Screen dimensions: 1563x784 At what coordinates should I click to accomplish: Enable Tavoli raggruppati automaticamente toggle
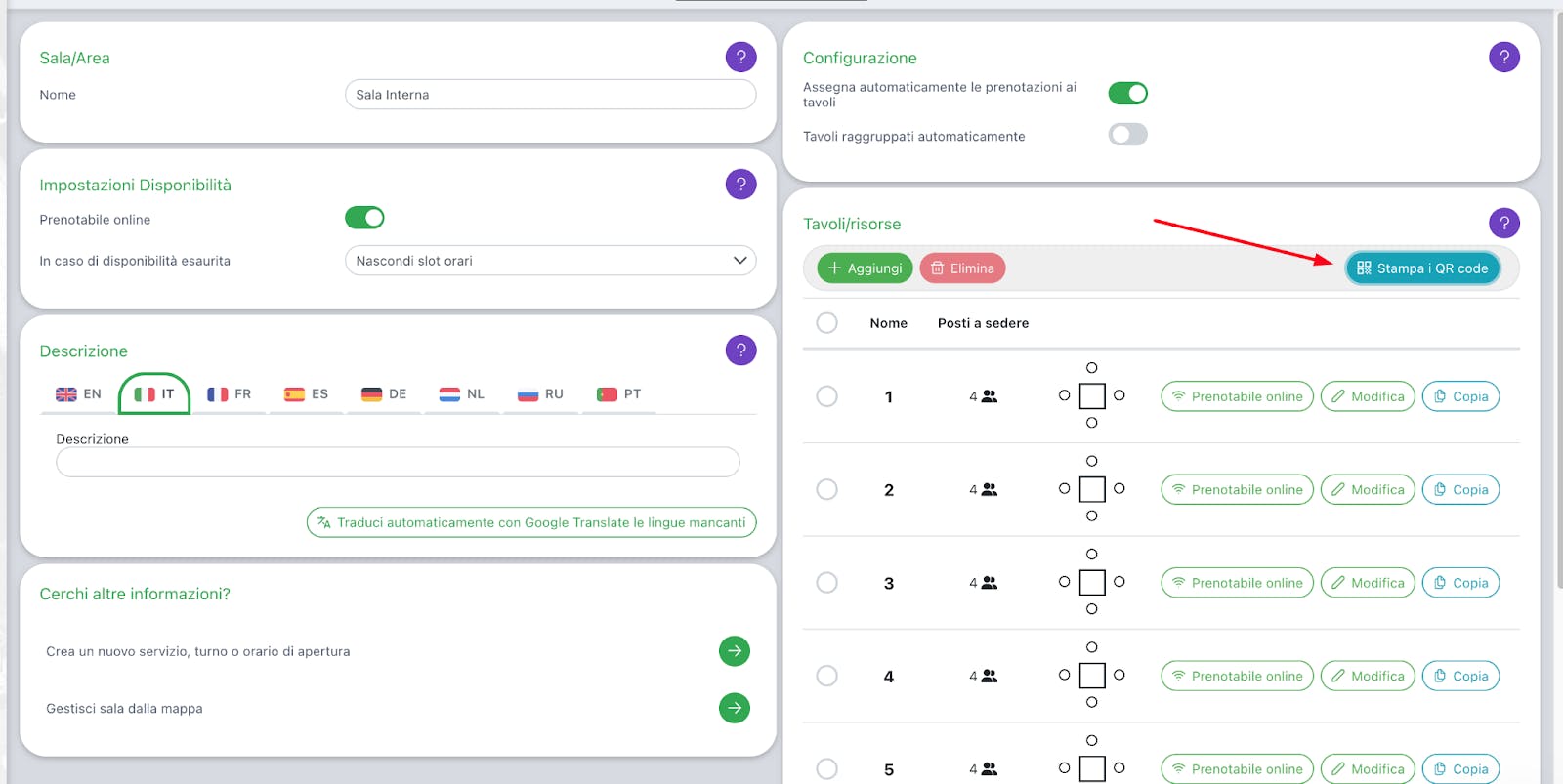[x=1127, y=134]
